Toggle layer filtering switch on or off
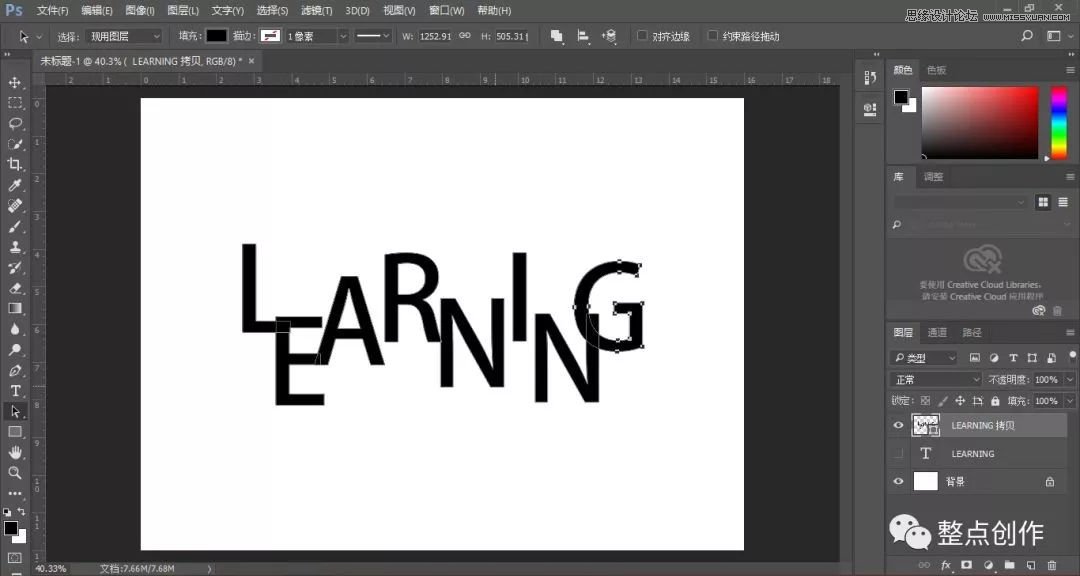Viewport: 1080px width, 576px height. pos(1073,356)
